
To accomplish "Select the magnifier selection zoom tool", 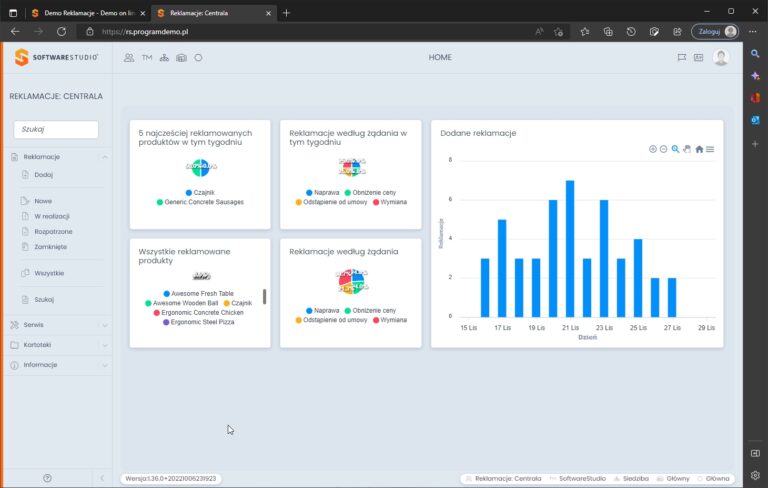I will click(x=675, y=149).
